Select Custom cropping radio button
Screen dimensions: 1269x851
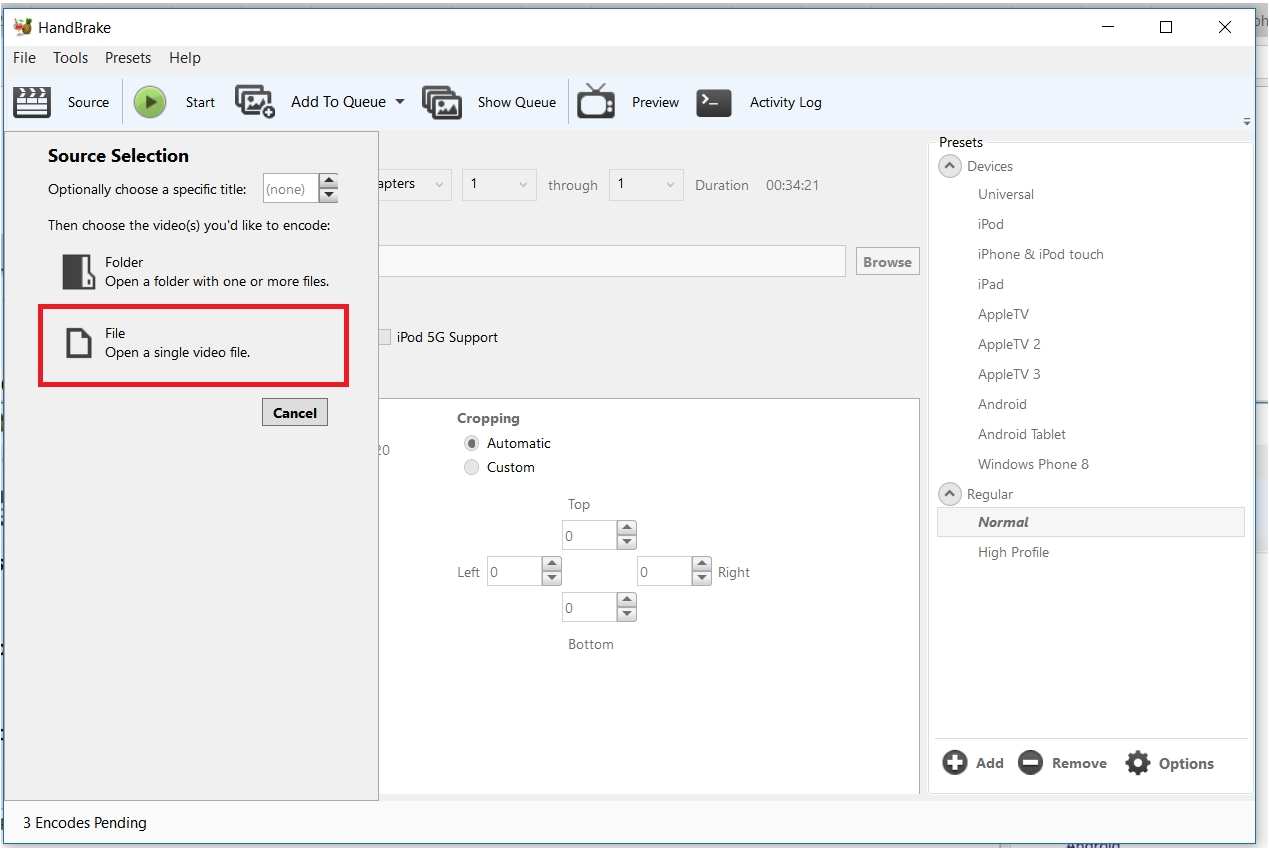tap(472, 468)
